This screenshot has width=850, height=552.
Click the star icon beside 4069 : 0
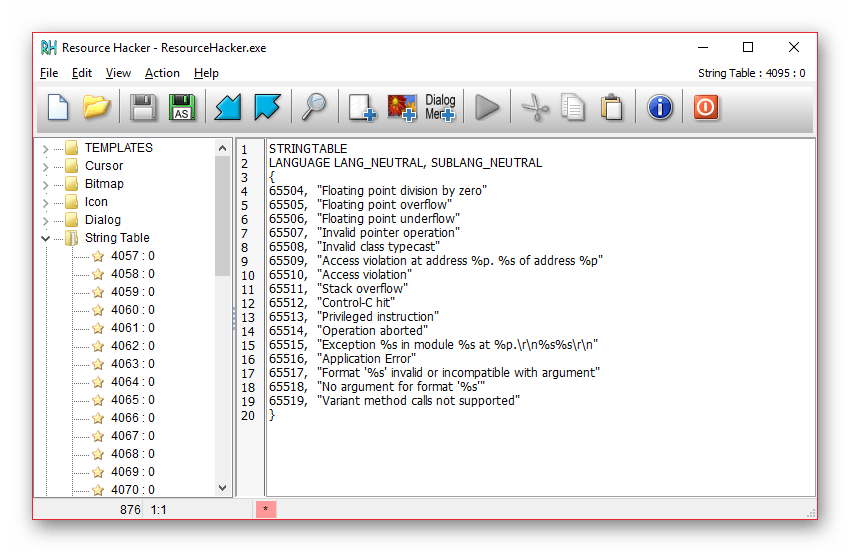click(x=98, y=472)
